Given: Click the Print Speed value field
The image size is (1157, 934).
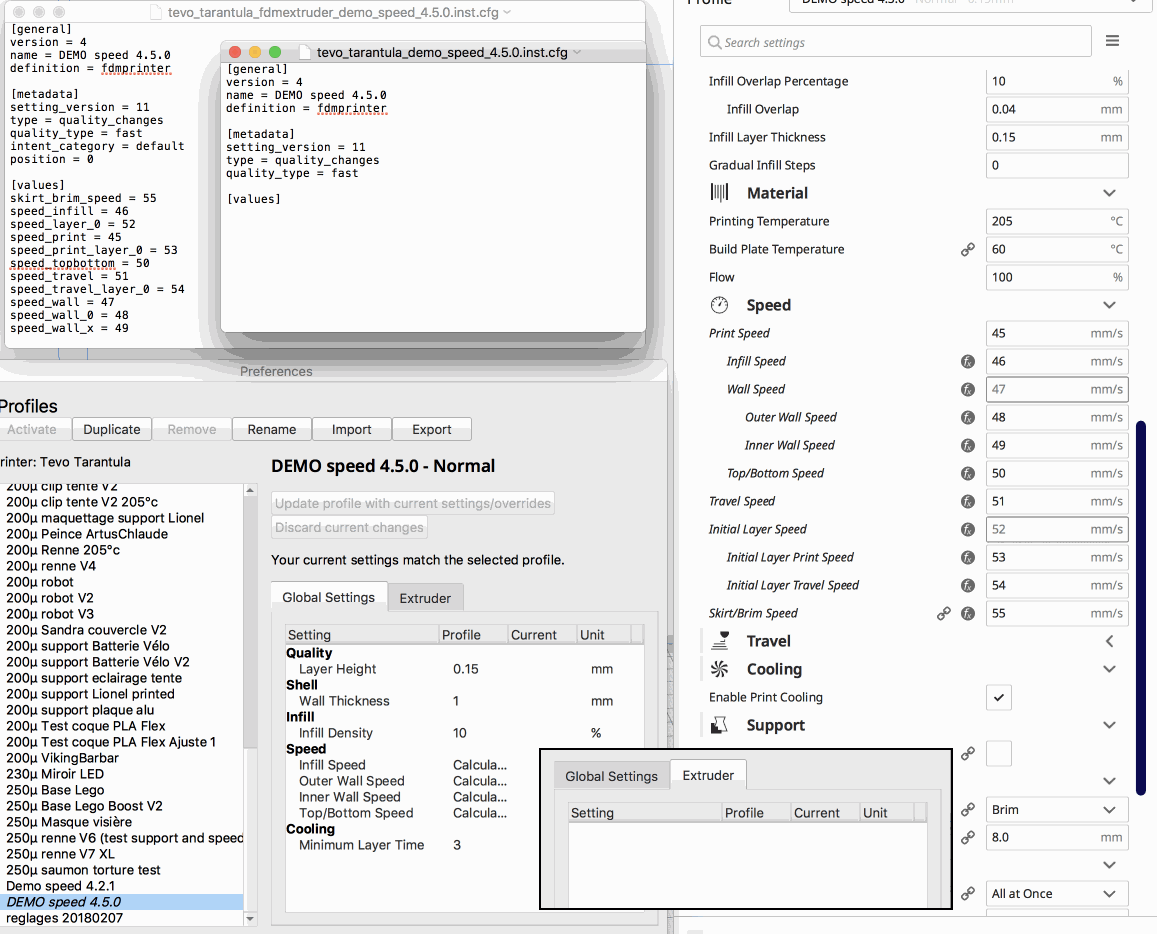Looking at the screenshot, I should pyautogui.click(x=1057, y=333).
